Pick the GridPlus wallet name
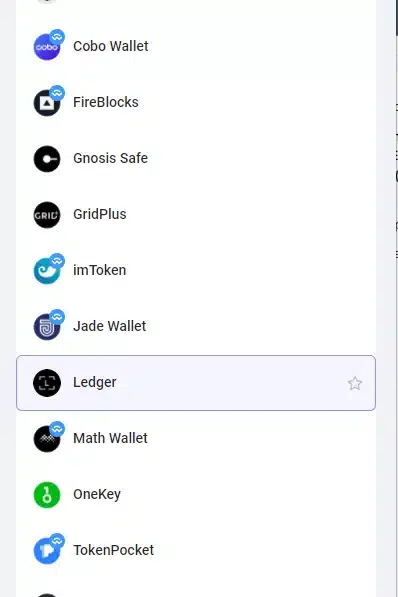 (x=100, y=214)
